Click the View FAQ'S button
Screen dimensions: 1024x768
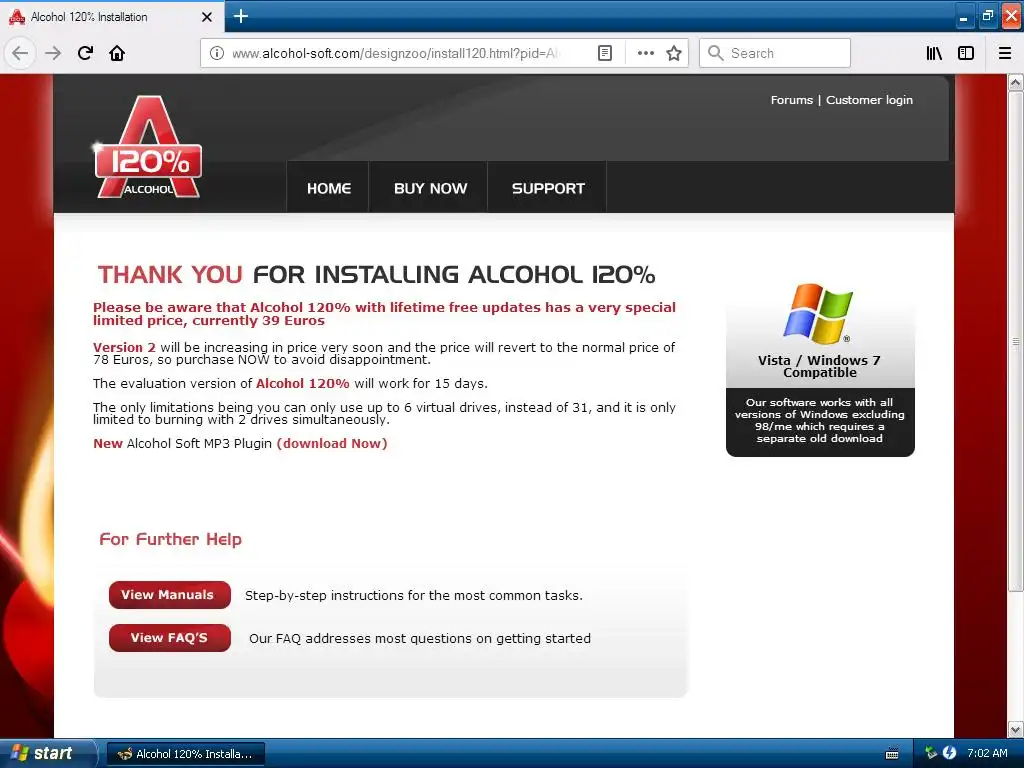[x=170, y=638]
